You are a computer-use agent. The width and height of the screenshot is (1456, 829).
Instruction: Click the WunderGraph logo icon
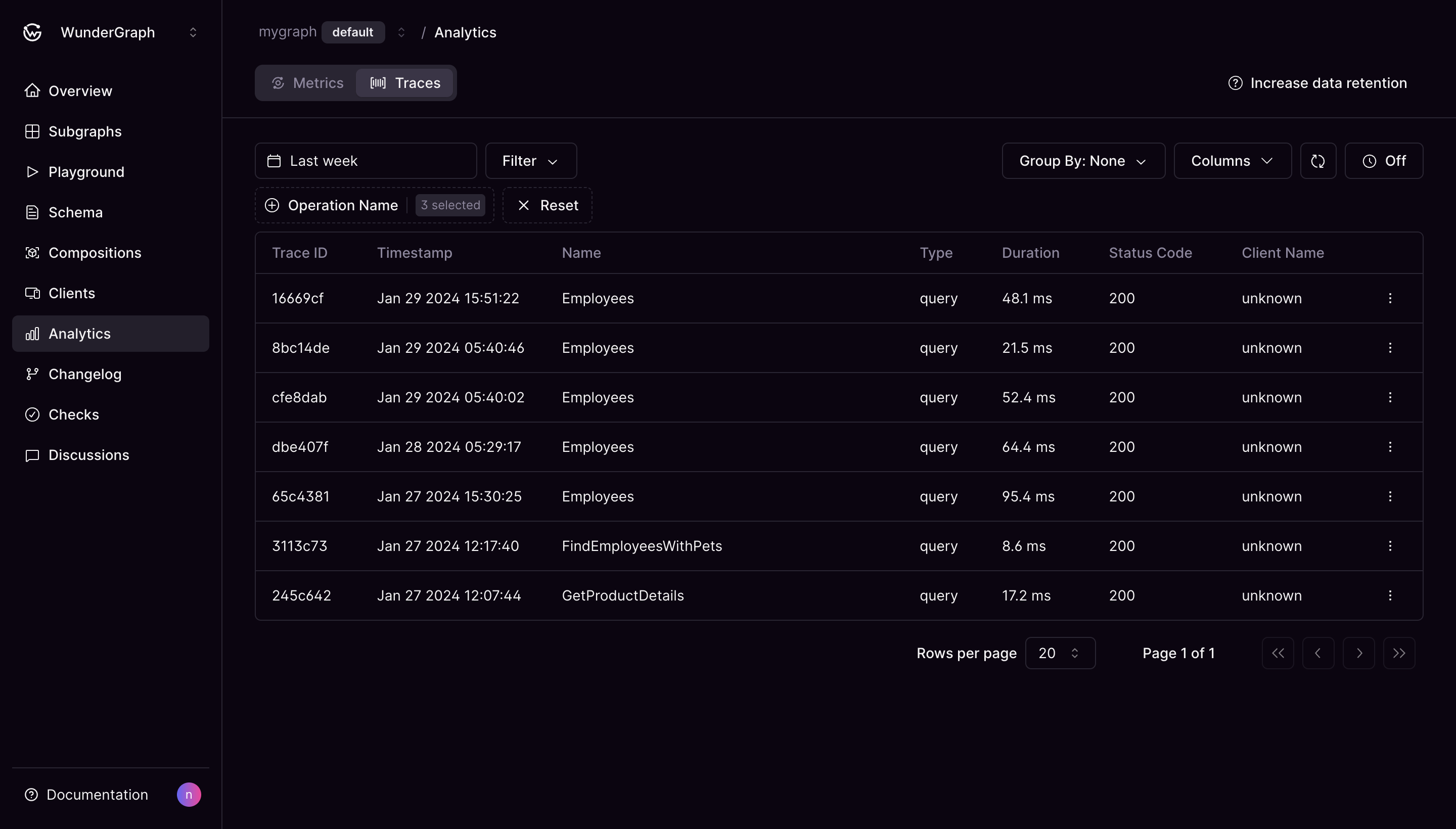[32, 32]
